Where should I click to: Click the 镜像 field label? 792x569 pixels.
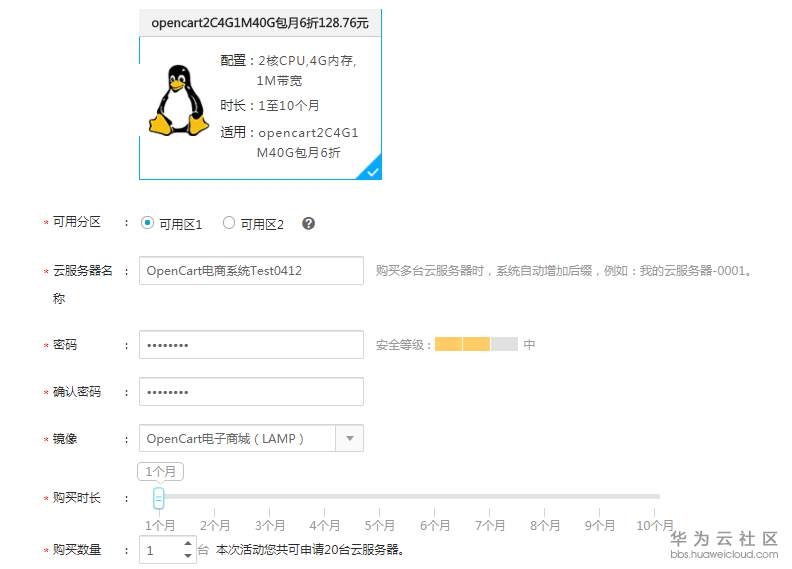coord(65,439)
